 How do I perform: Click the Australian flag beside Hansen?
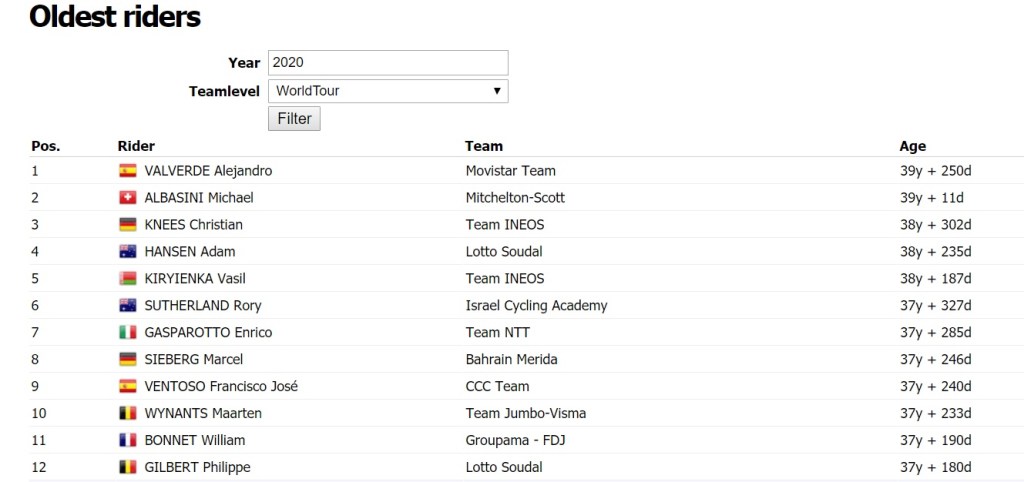(127, 252)
